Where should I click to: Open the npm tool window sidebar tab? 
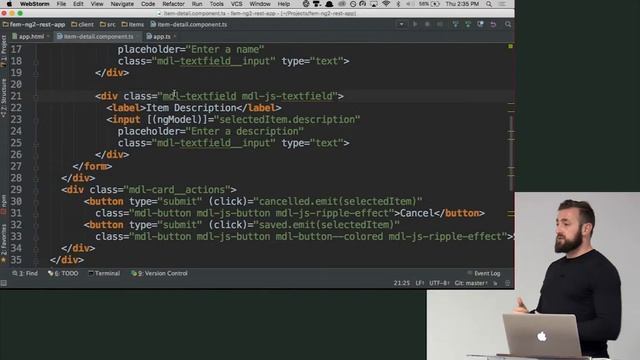pyautogui.click(x=4, y=204)
